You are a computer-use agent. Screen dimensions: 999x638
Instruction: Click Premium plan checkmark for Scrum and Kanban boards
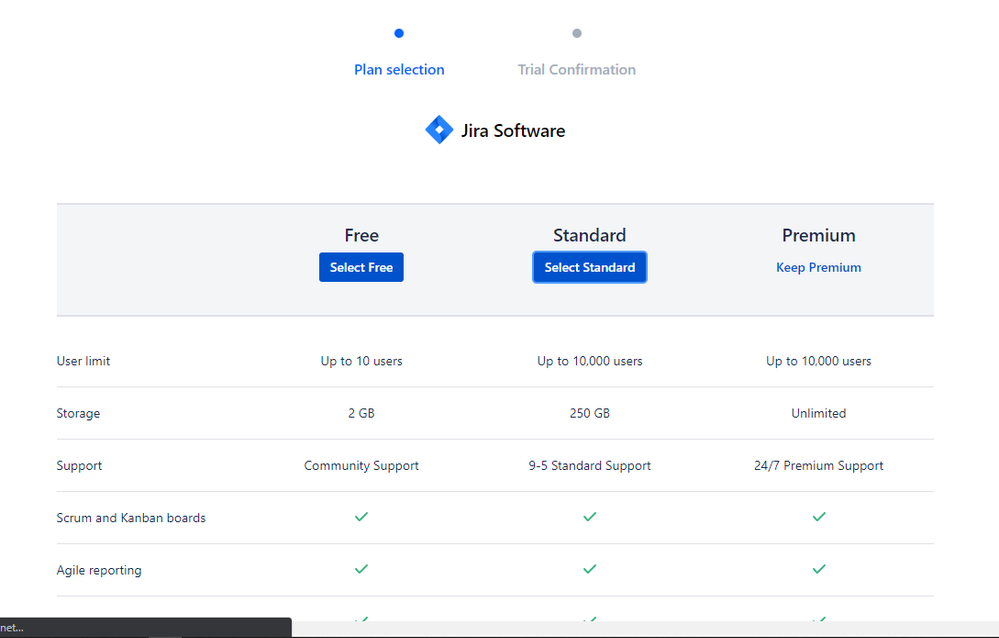[819, 517]
